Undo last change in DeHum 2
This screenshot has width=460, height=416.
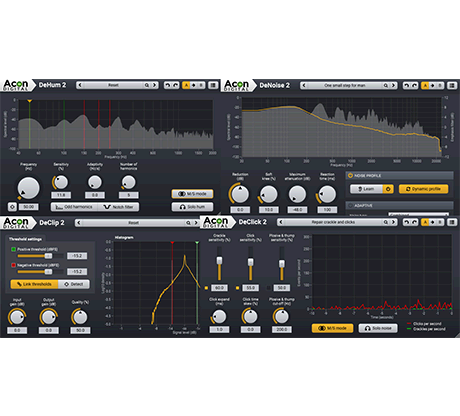tap(168, 85)
